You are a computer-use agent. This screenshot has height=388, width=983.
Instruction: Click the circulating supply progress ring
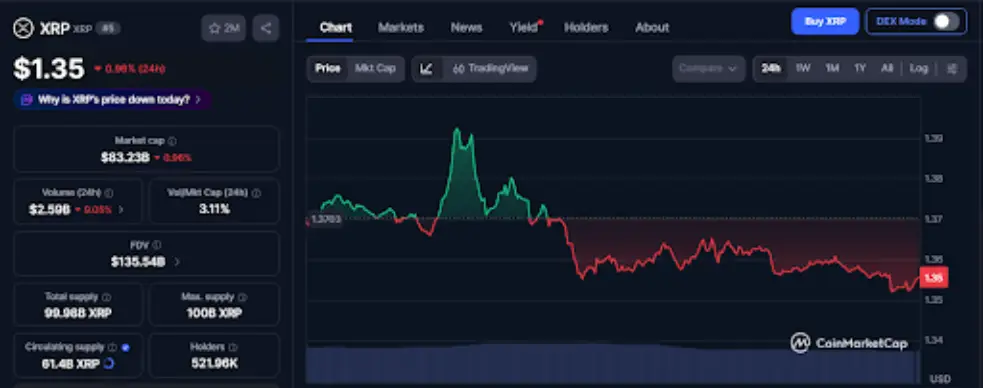point(108,363)
